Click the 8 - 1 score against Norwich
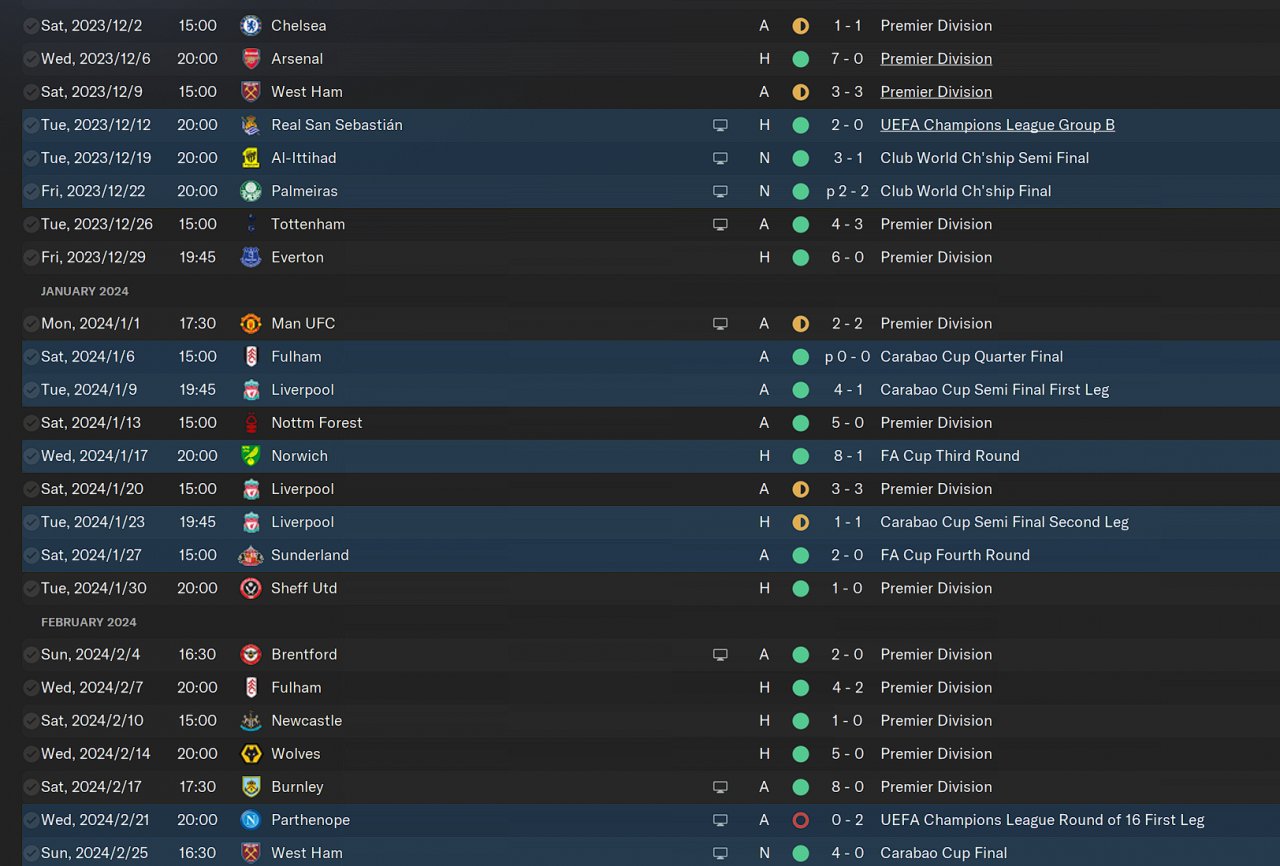Image resolution: width=1280 pixels, height=866 pixels. tap(848, 456)
